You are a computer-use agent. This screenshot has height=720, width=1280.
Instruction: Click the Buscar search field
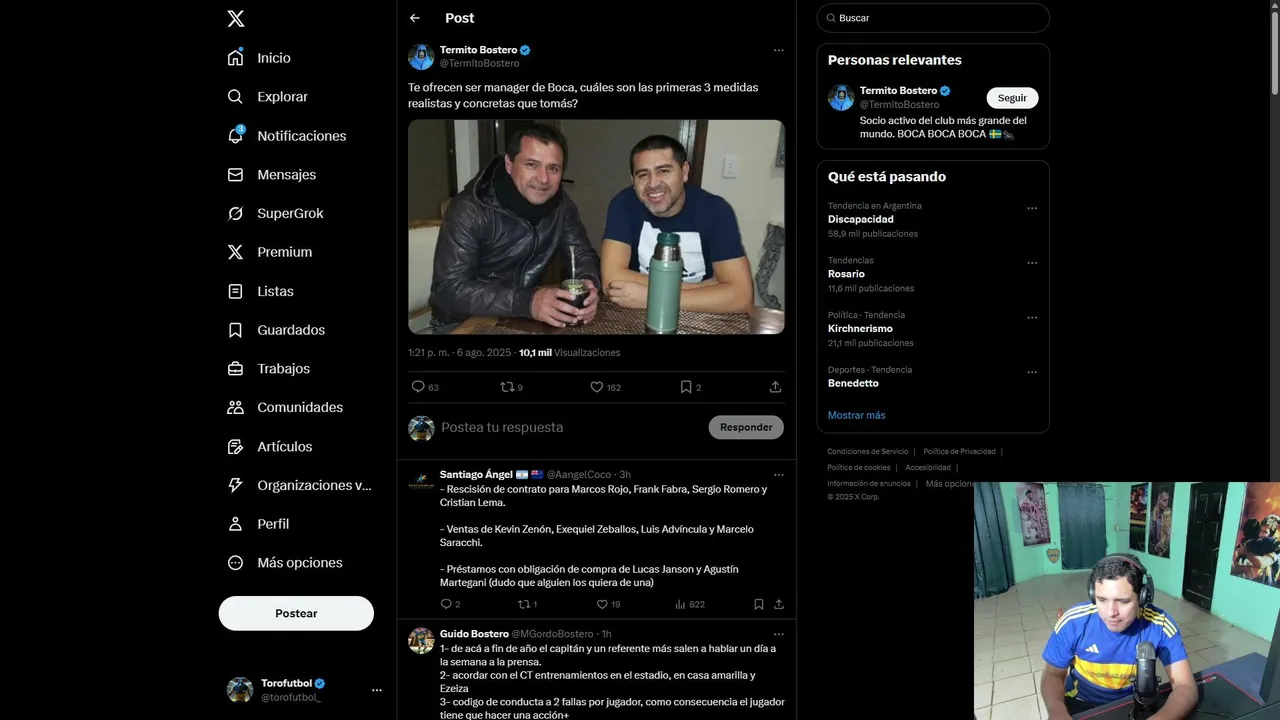[x=933, y=18]
